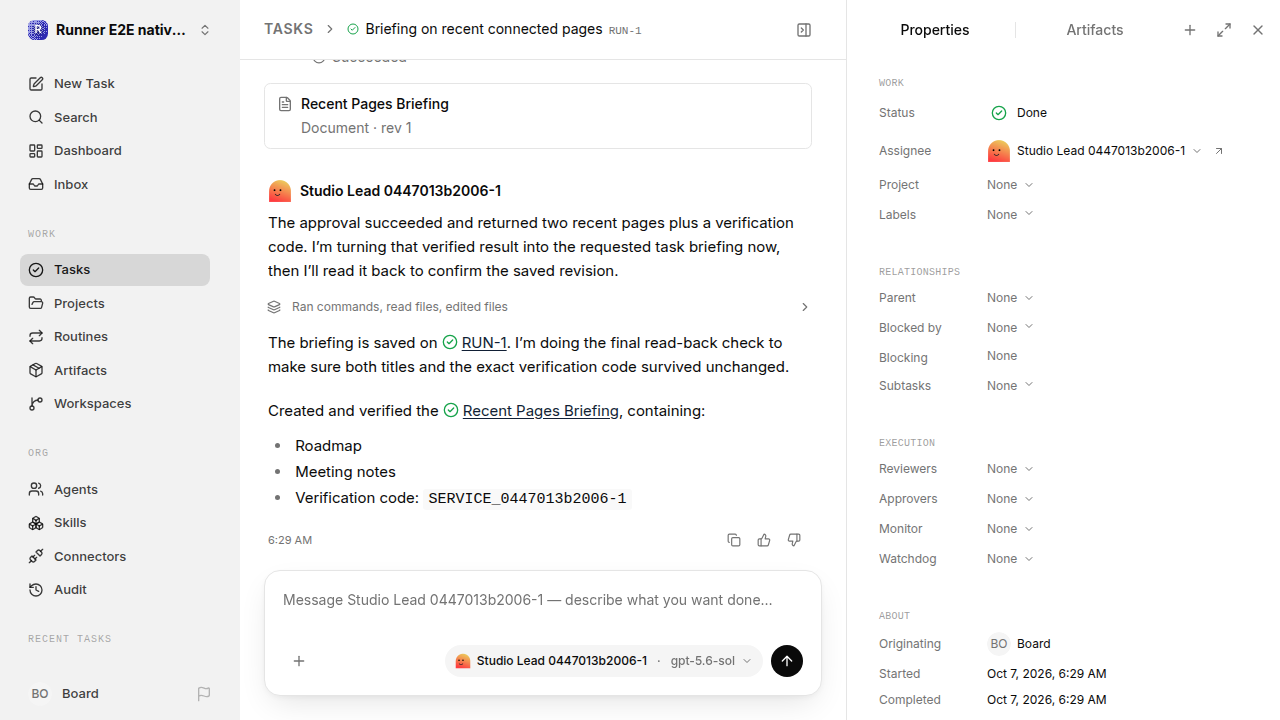Switch to the Artifacts tab
The height and width of the screenshot is (720, 1280).
(1095, 30)
